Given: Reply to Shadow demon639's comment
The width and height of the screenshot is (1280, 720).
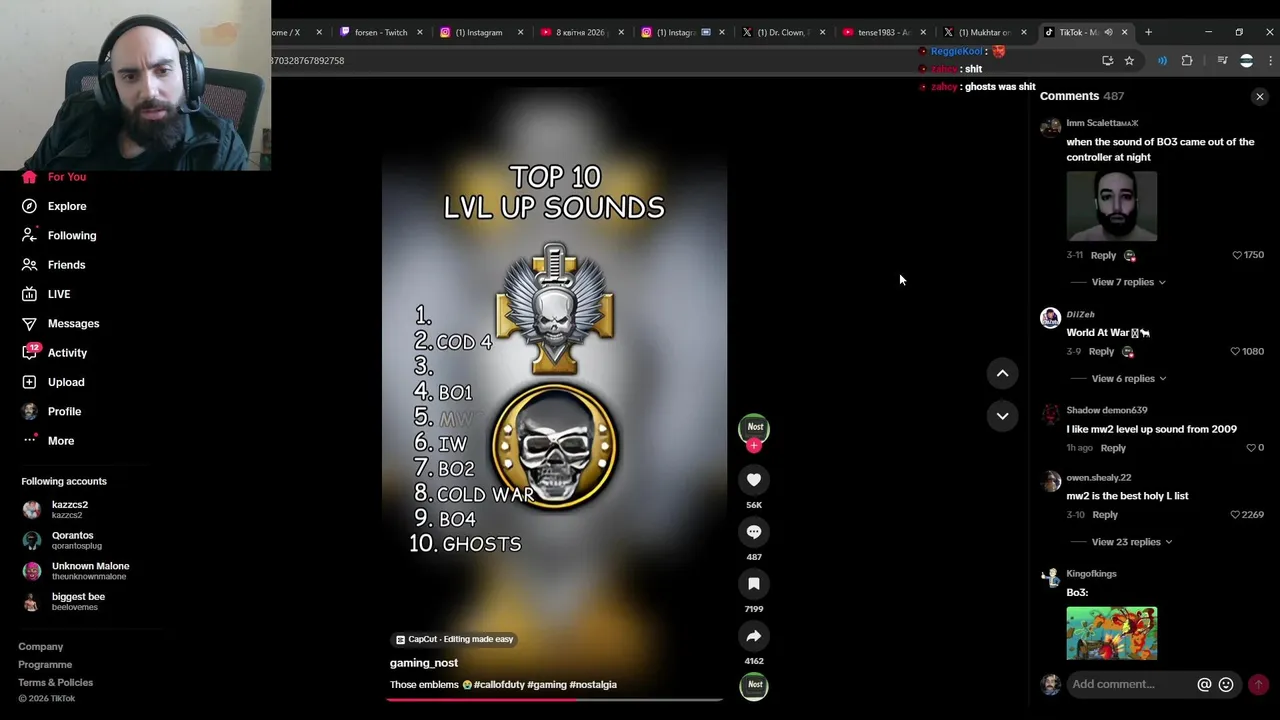Looking at the screenshot, I should 1113,448.
